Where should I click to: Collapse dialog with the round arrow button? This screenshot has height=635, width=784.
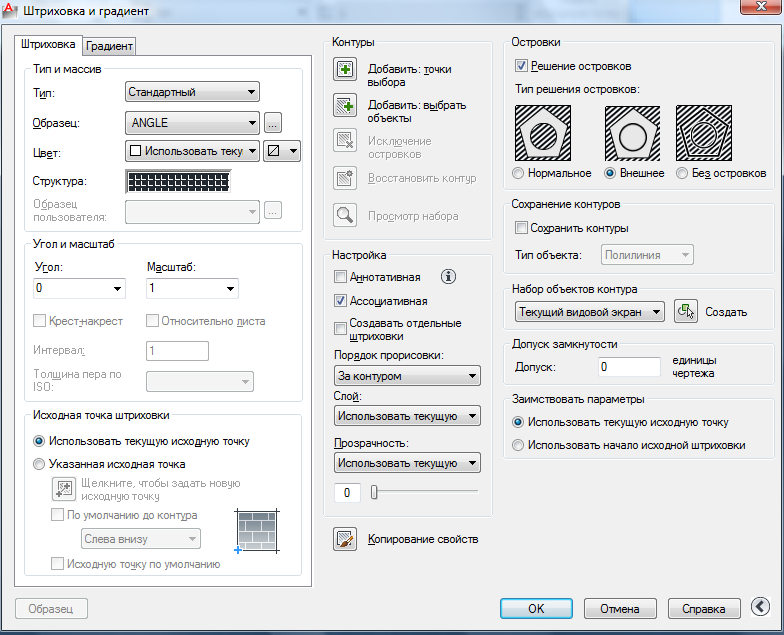click(x=760, y=607)
